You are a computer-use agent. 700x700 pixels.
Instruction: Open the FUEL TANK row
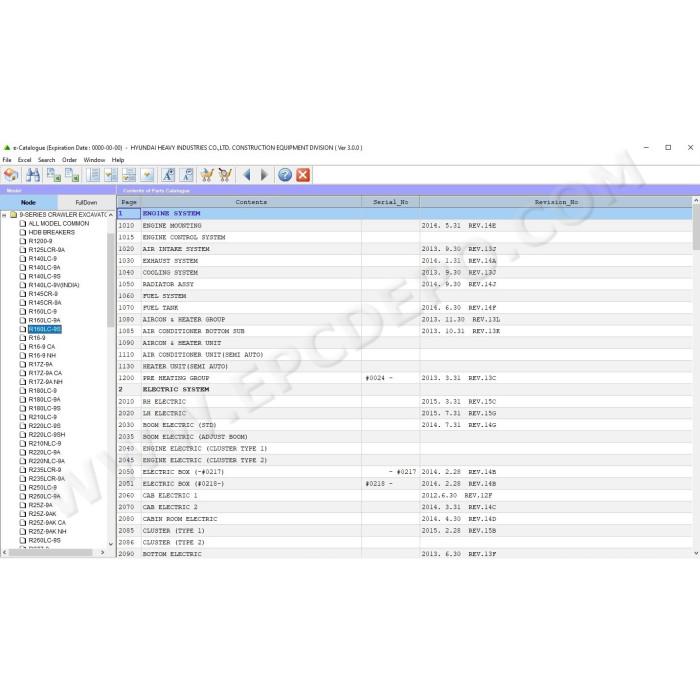404,308
